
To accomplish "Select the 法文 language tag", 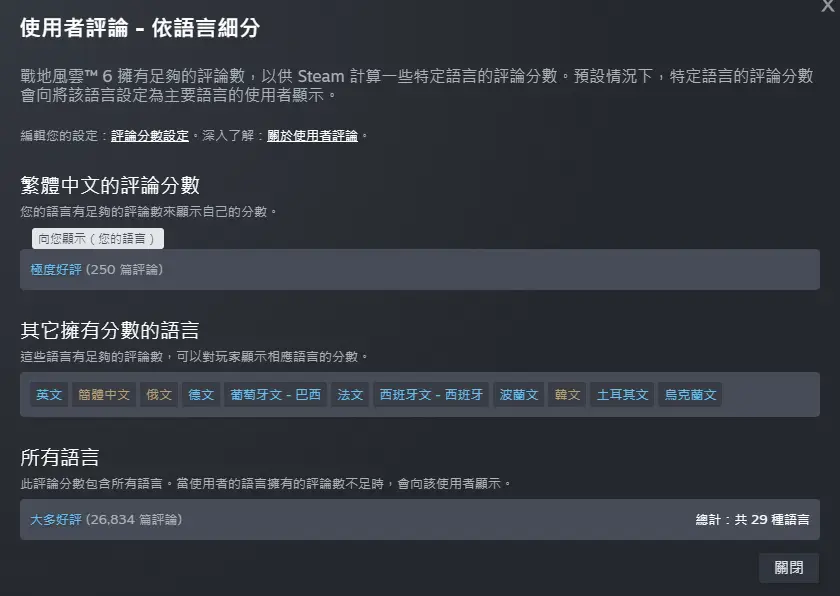I will coord(349,394).
